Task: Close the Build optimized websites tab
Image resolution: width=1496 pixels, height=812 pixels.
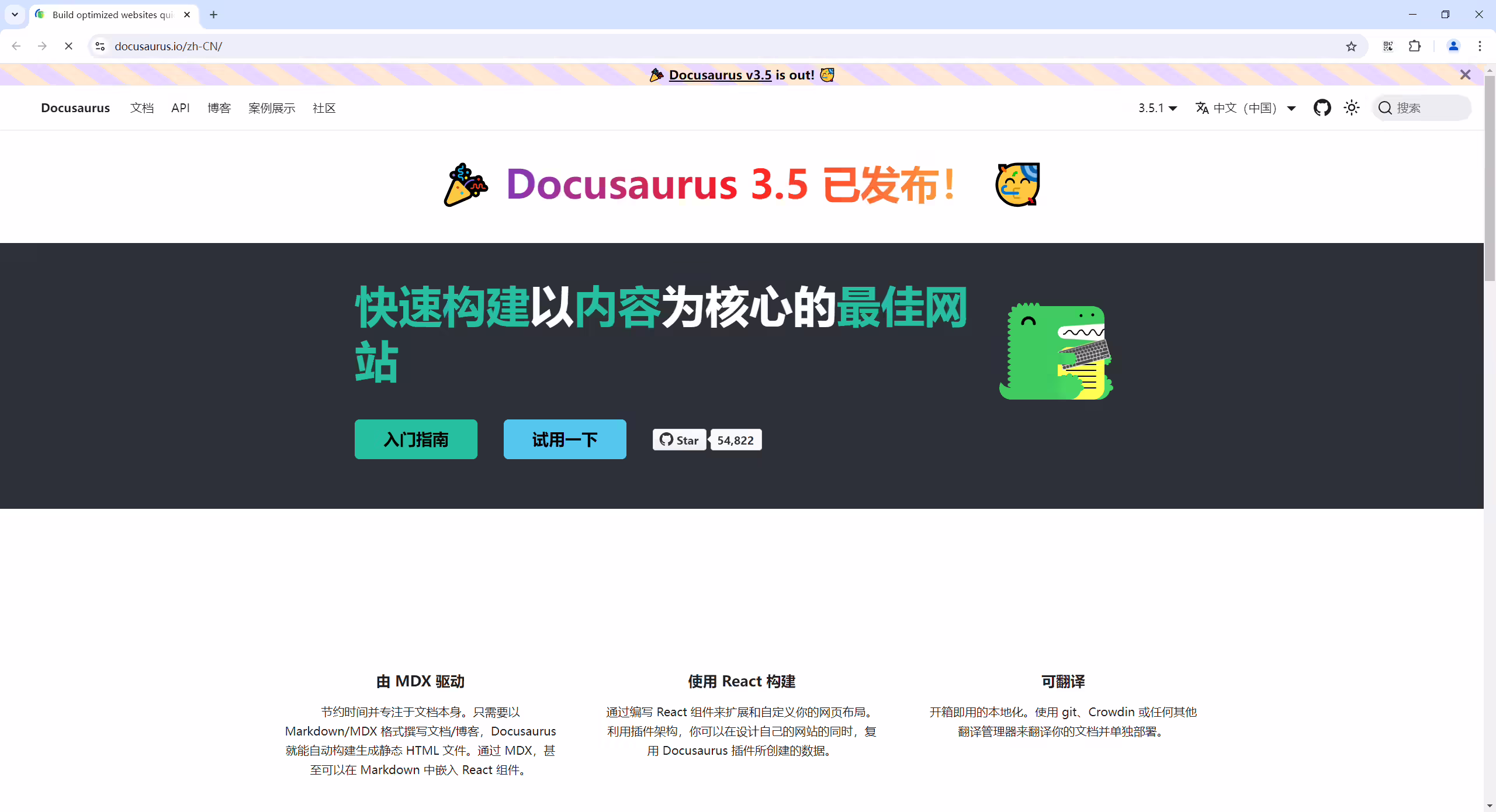Action: (187, 15)
